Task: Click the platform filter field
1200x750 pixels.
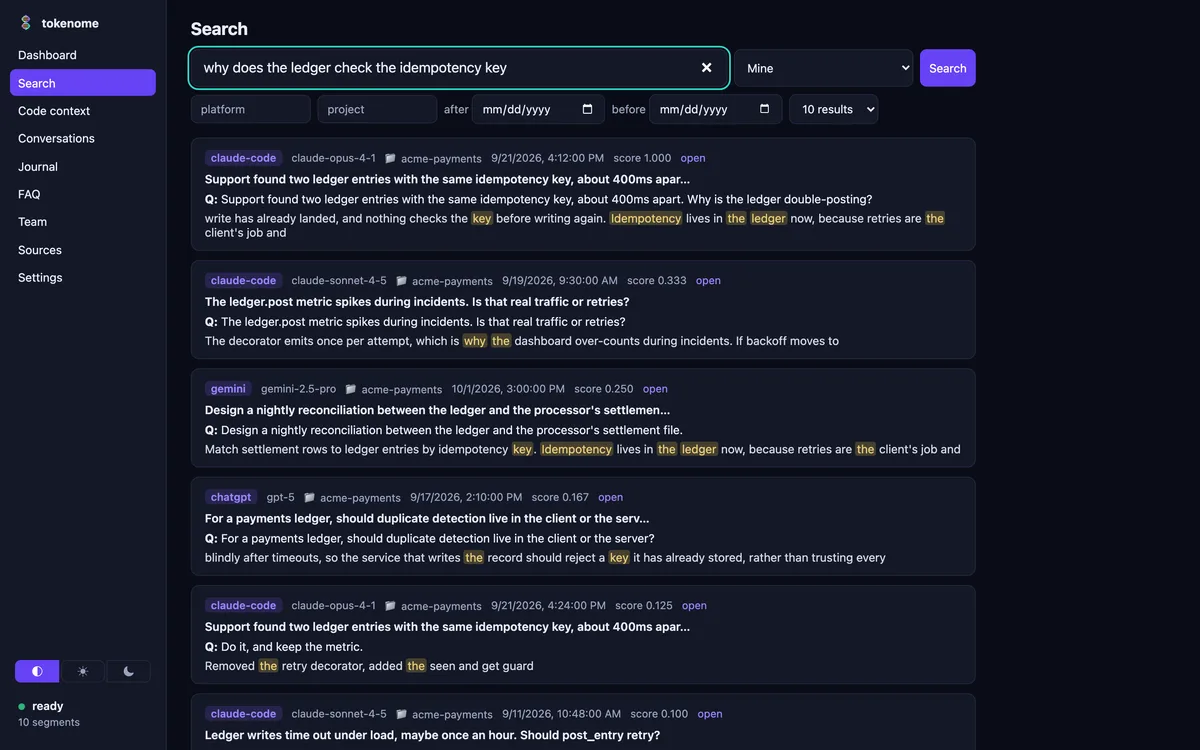Action: click(x=251, y=109)
